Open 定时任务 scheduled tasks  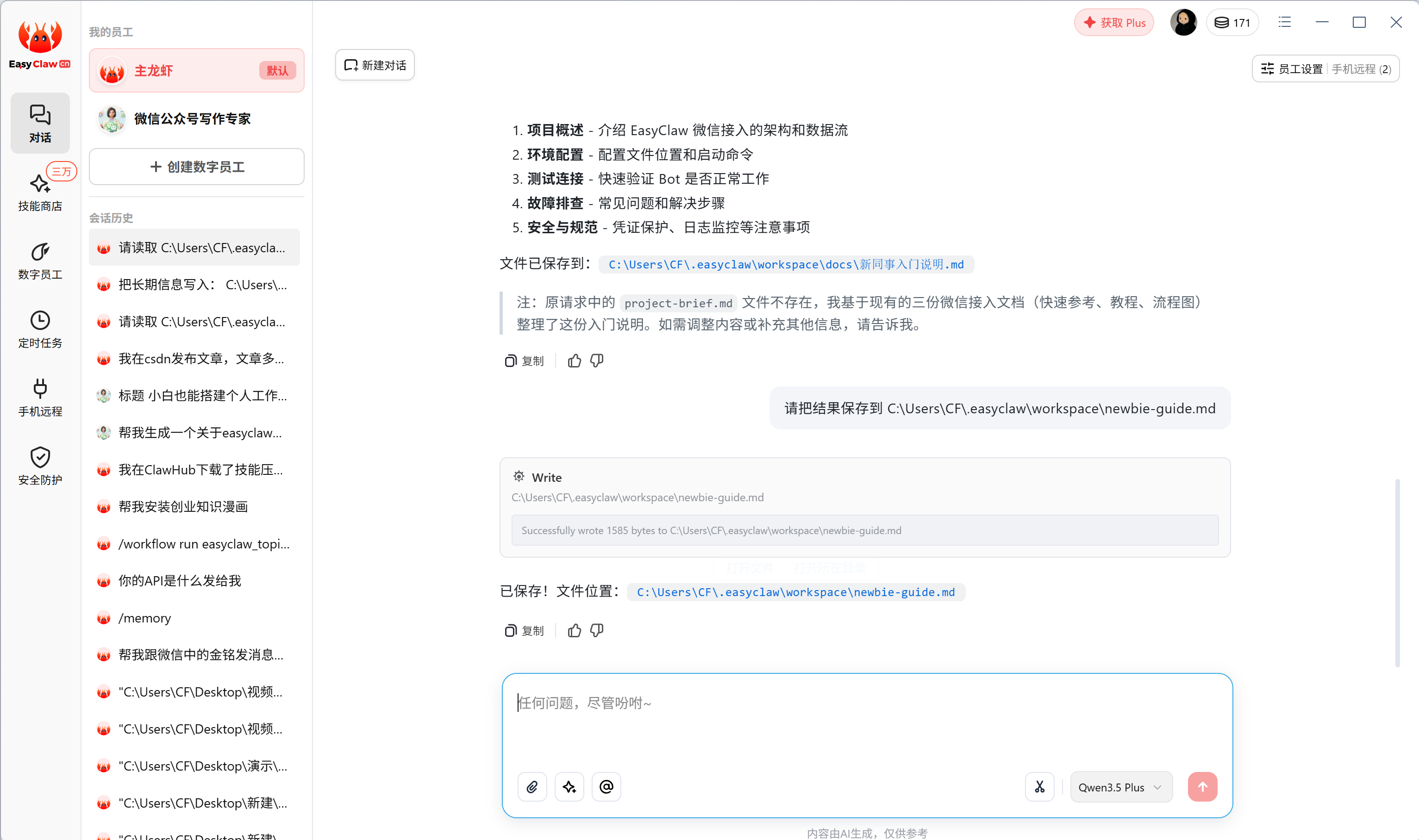(40, 330)
